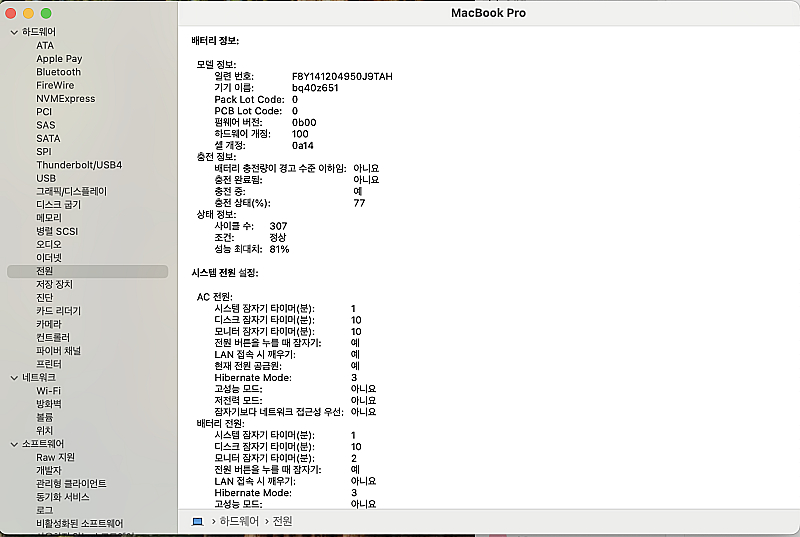The width and height of the screenshot is (800, 537).
Task: Click condition value 정상
Action: [x=278, y=238]
